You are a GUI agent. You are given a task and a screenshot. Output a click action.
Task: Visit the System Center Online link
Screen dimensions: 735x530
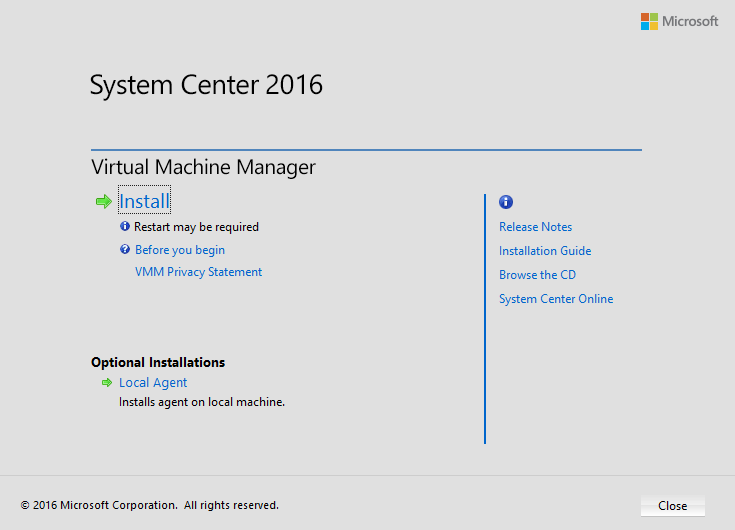click(x=556, y=299)
